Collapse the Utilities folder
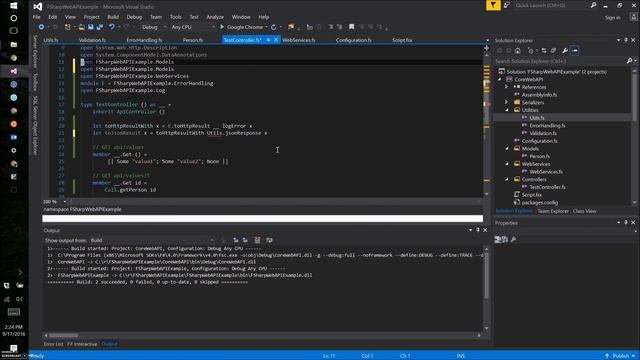This screenshot has width=640, height=360. [507, 110]
